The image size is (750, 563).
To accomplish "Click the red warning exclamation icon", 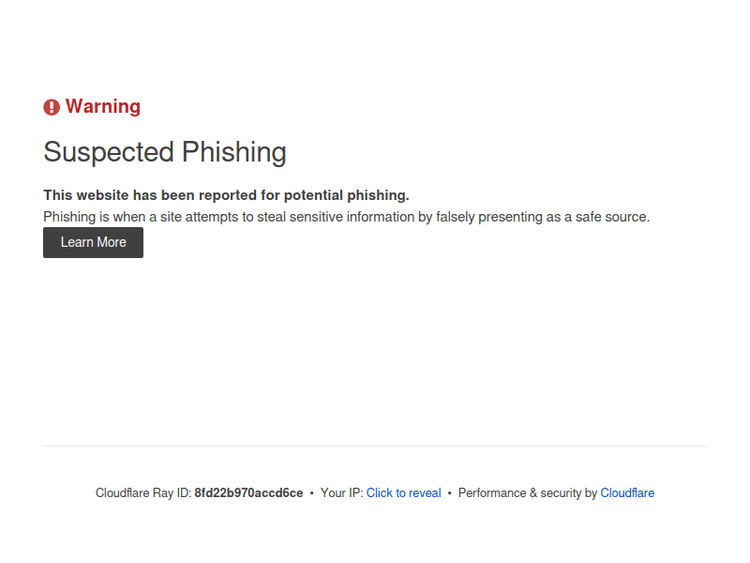I will [52, 107].
